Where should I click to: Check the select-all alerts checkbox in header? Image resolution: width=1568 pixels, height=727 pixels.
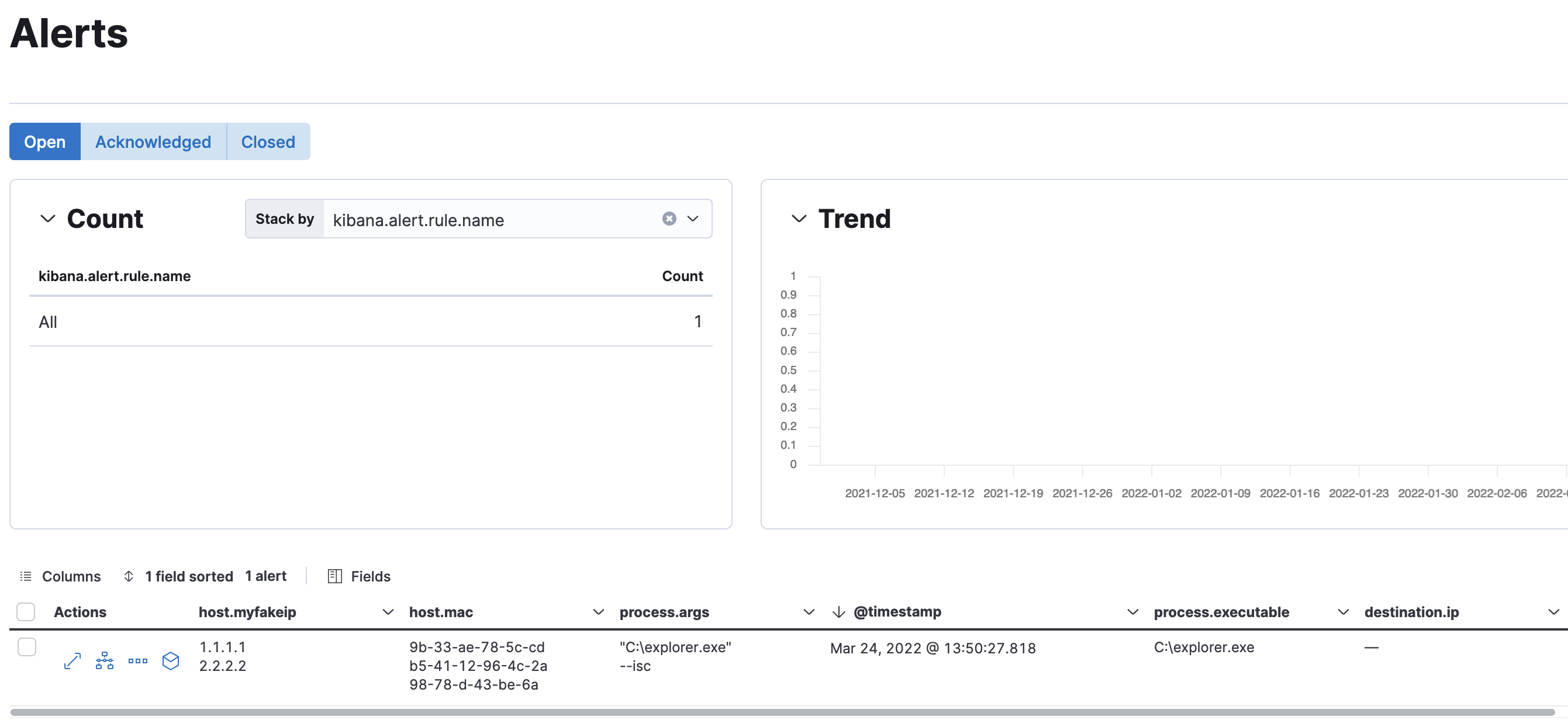click(x=26, y=611)
